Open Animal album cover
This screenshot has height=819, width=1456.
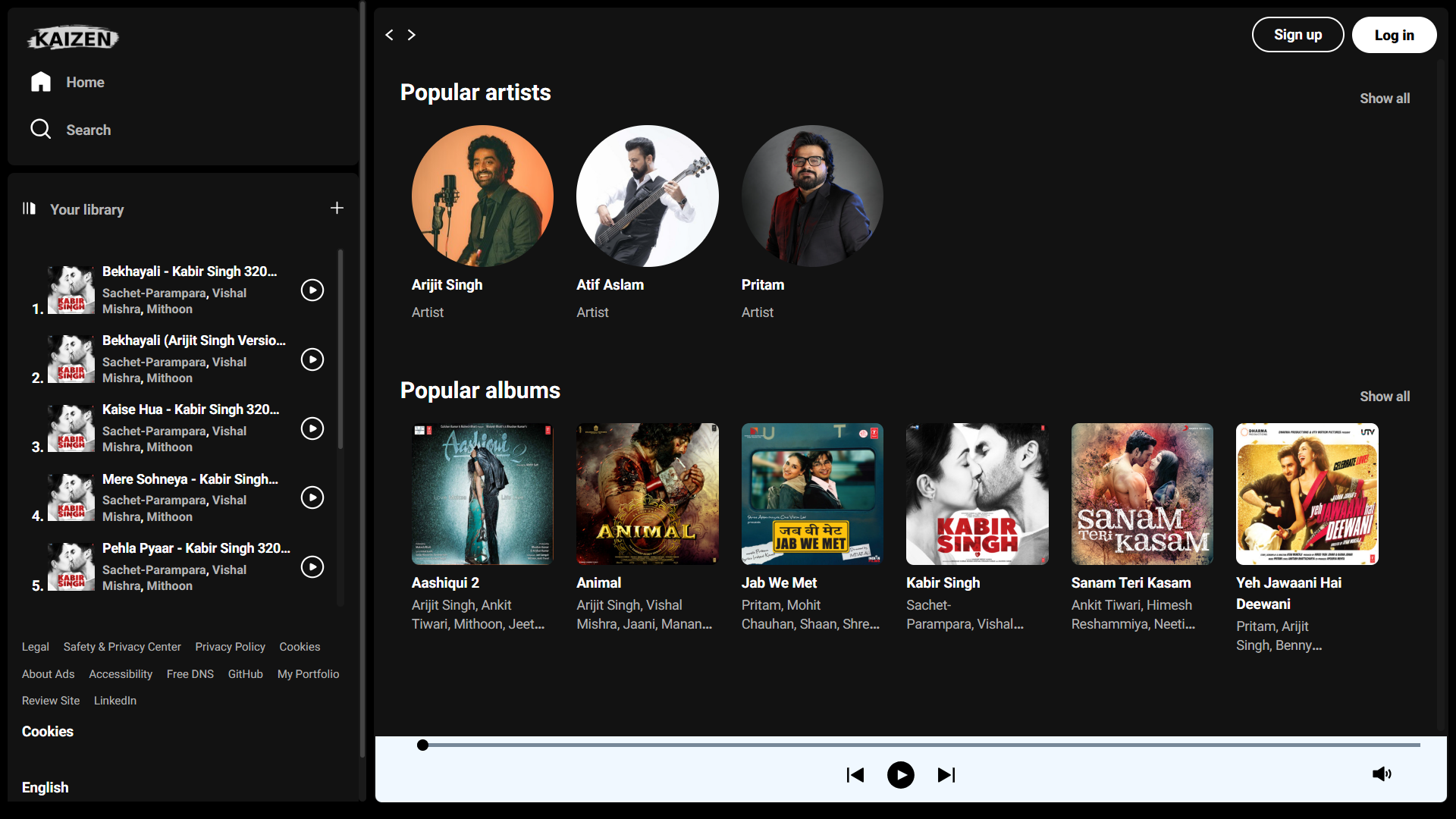point(648,494)
